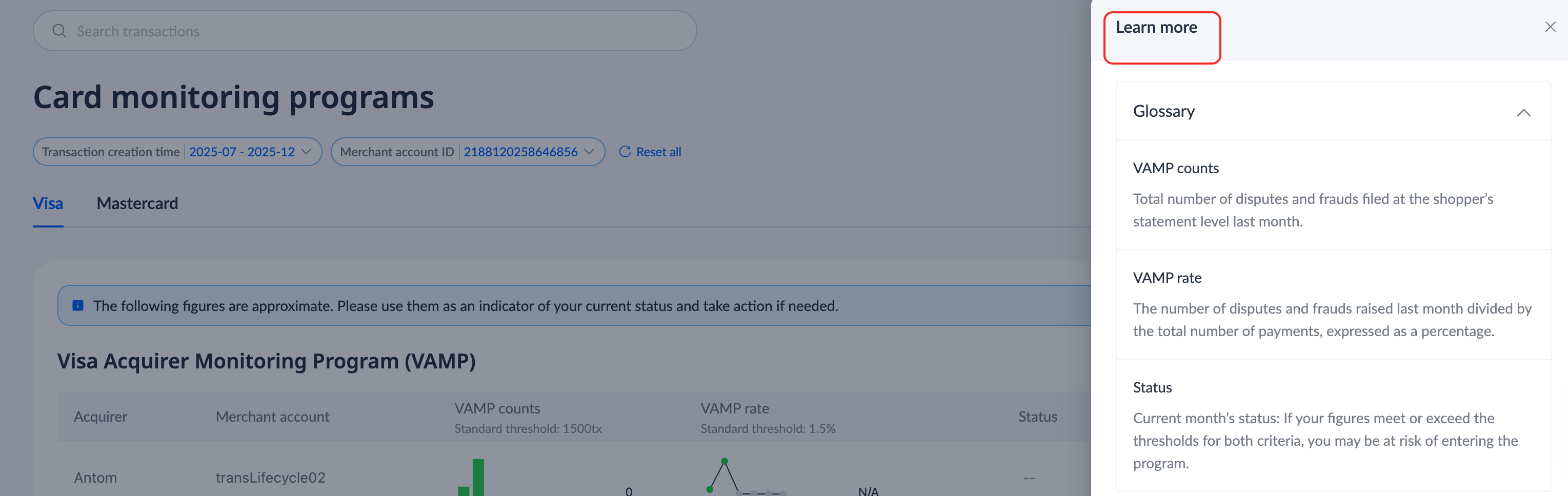This screenshot has width=1568, height=496.
Task: Click the blue info icon in banner
Action: [x=78, y=305]
